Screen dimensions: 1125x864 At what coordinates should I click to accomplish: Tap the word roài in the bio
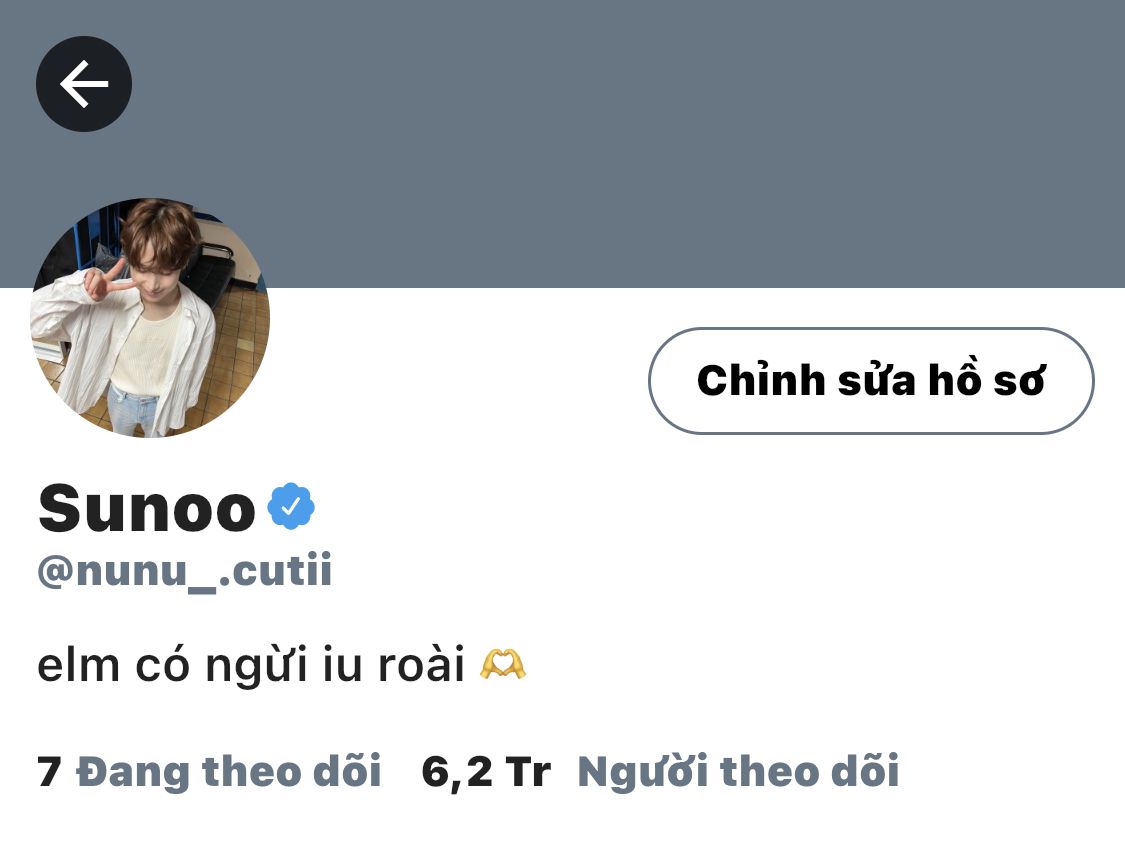point(421,665)
